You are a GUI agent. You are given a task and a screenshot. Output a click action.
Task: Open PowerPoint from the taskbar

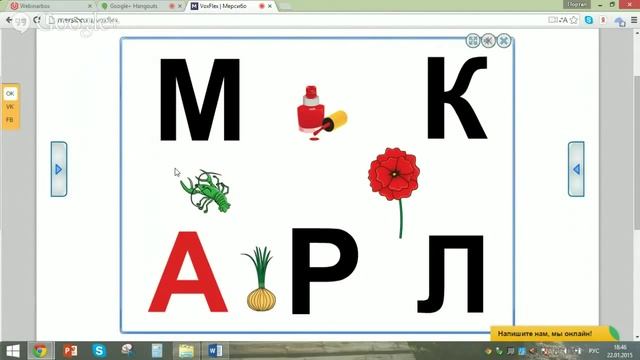70,351
